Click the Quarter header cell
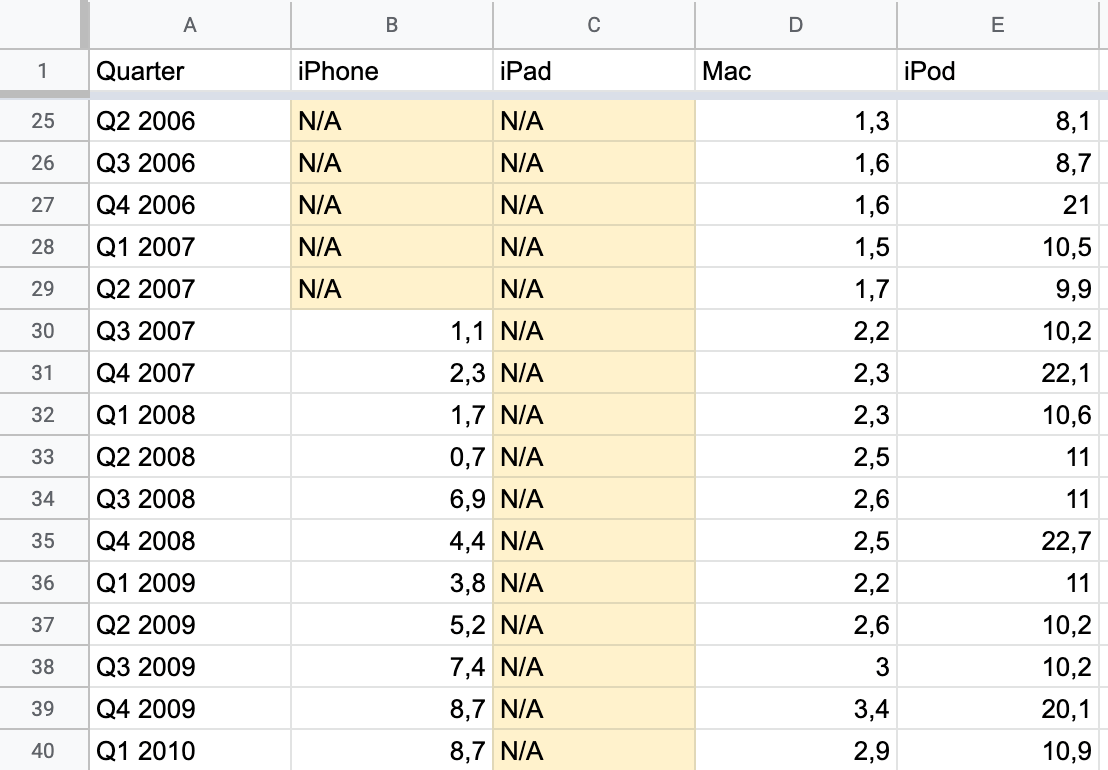The height and width of the screenshot is (770, 1108). coord(190,71)
